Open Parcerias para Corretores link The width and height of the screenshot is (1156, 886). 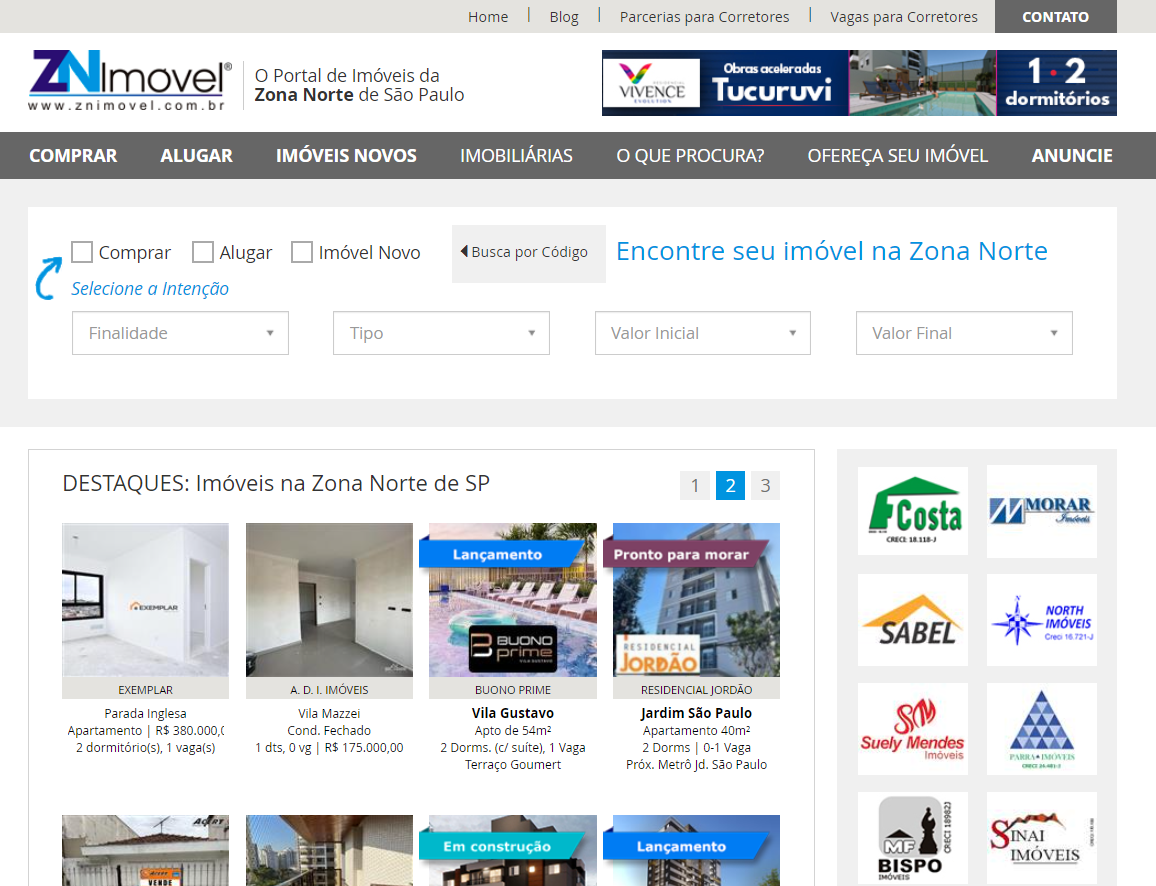pos(704,17)
